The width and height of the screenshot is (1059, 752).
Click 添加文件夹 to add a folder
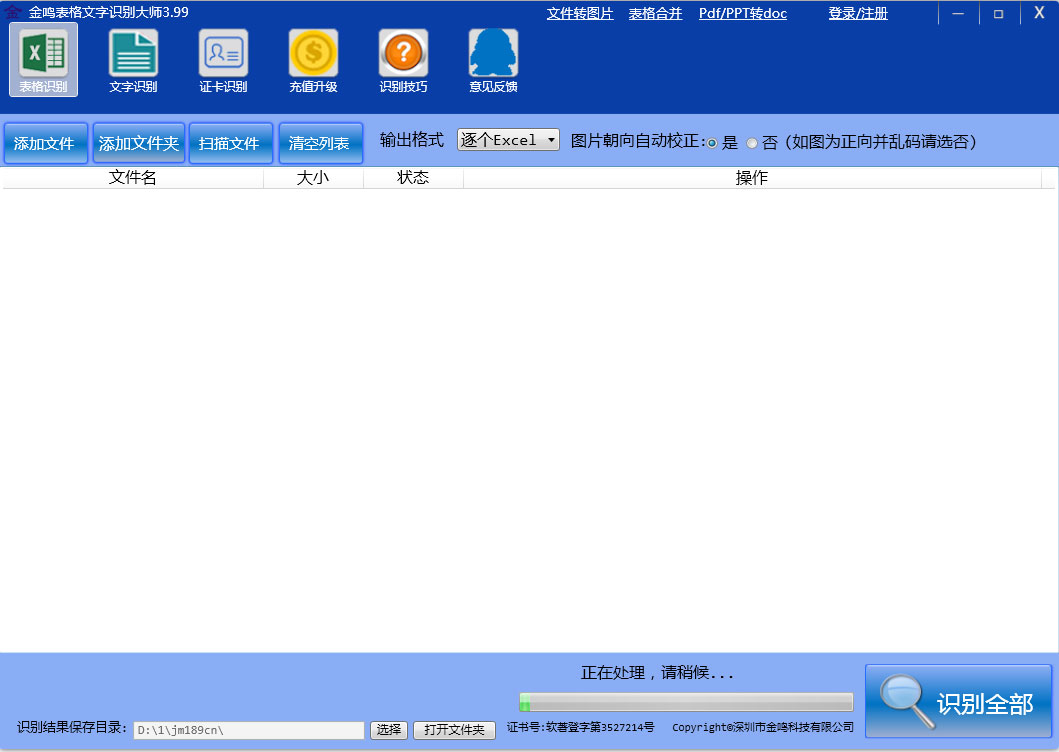coord(138,143)
